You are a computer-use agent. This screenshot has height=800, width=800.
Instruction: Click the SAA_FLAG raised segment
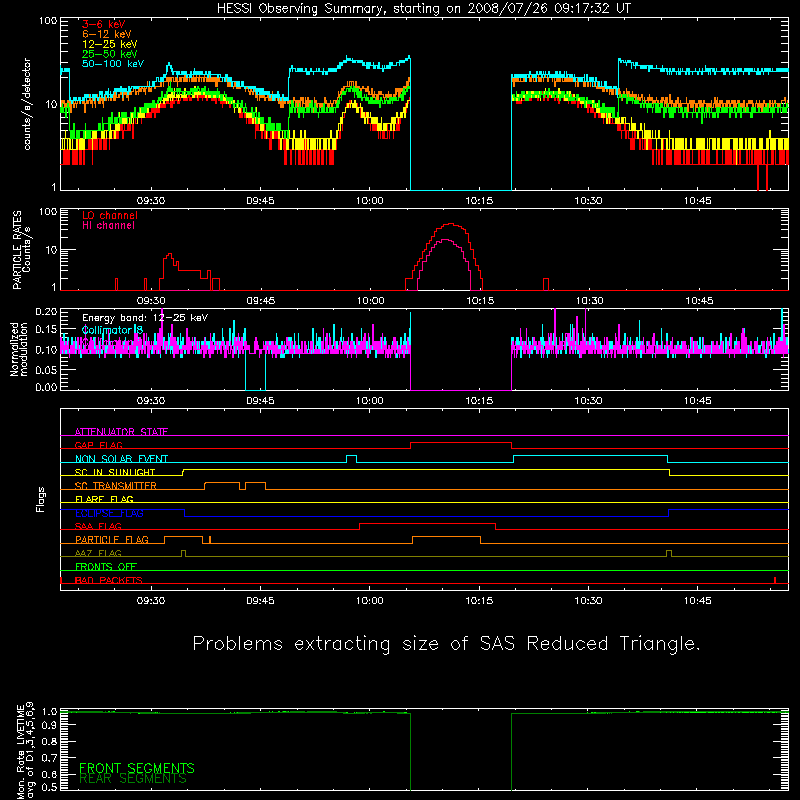pyautogui.click(x=428, y=523)
